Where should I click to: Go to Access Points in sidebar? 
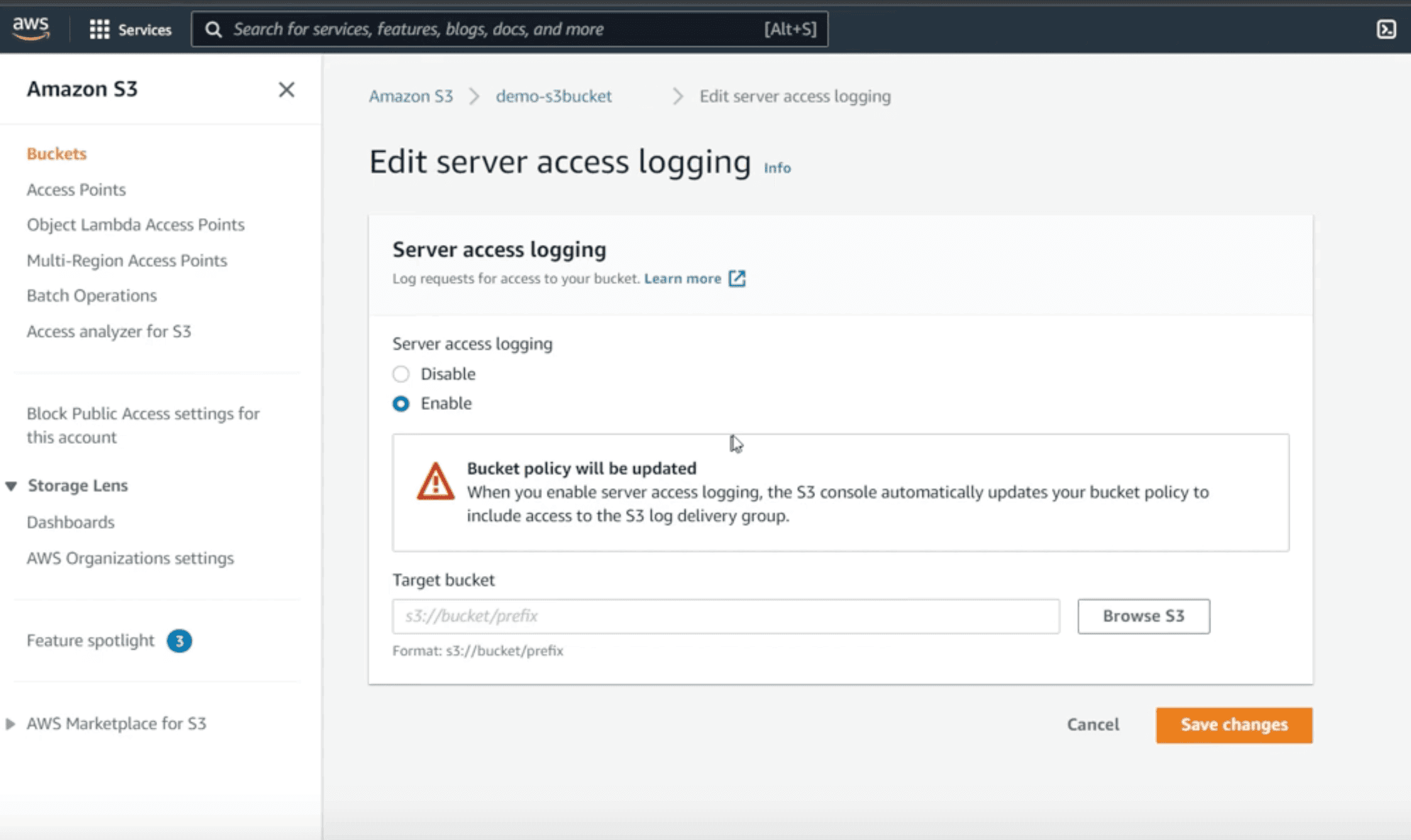[x=76, y=189]
